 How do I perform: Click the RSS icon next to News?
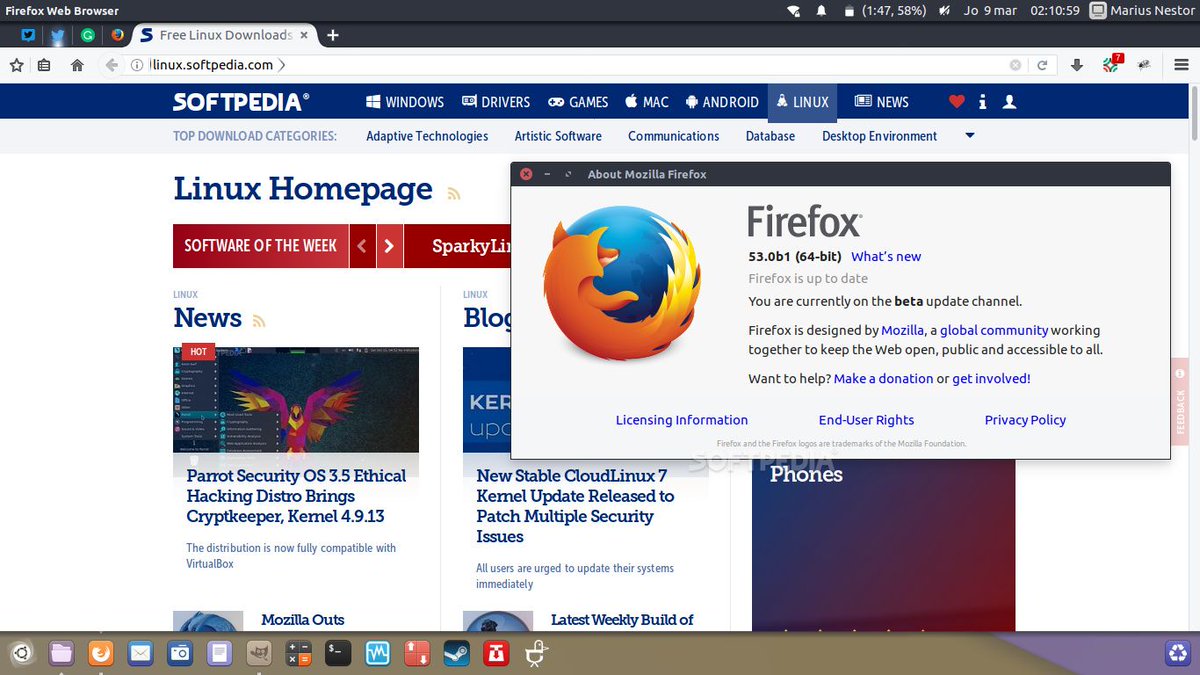(x=259, y=321)
